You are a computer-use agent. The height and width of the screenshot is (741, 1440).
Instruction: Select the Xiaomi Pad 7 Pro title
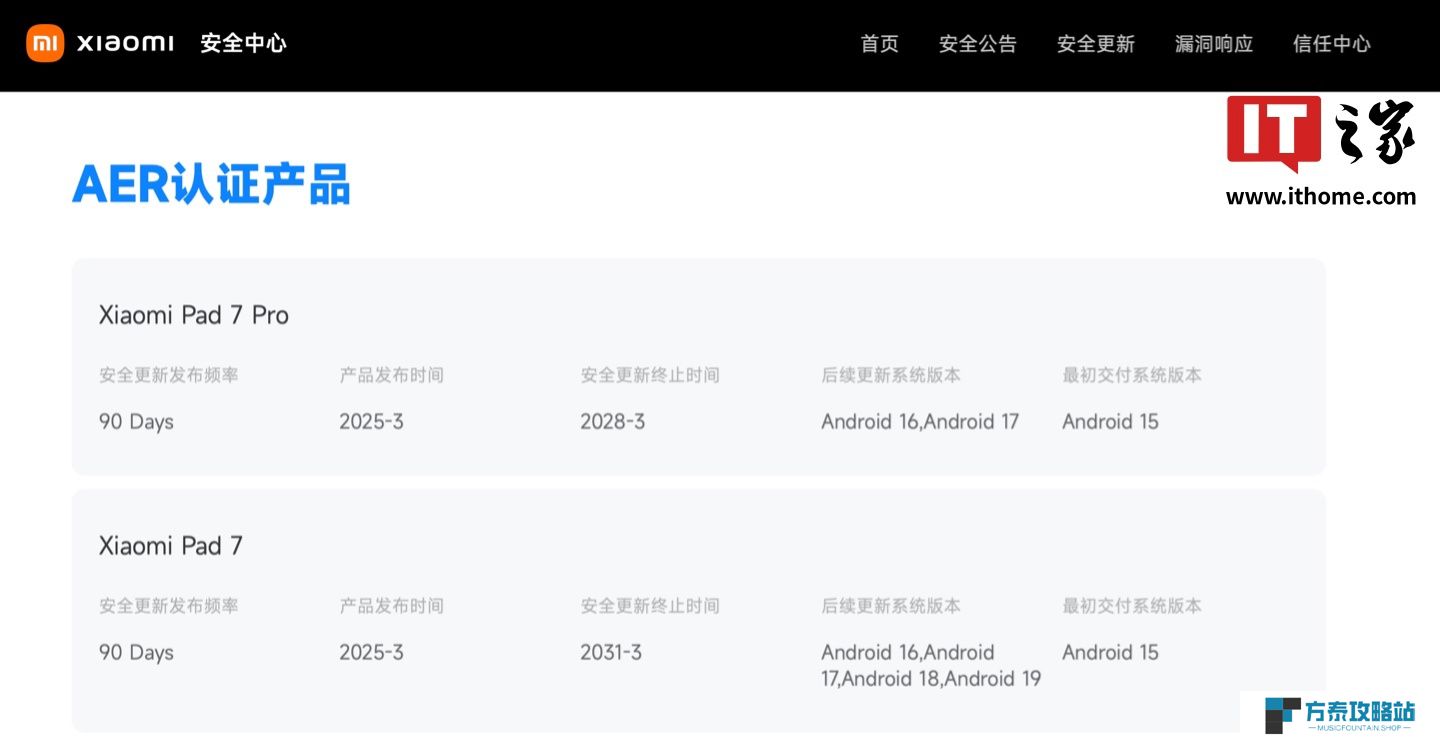[x=194, y=315]
